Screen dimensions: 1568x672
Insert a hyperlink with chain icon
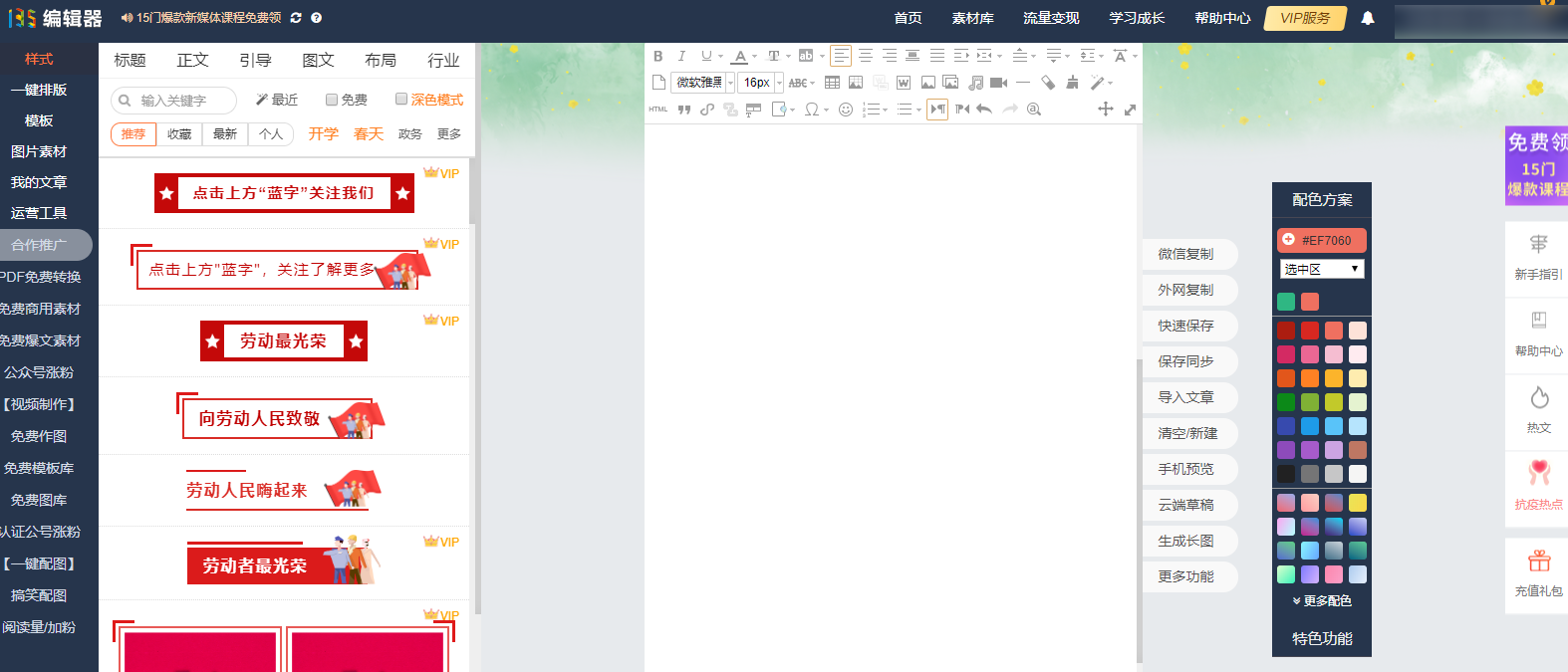pyautogui.click(x=707, y=110)
